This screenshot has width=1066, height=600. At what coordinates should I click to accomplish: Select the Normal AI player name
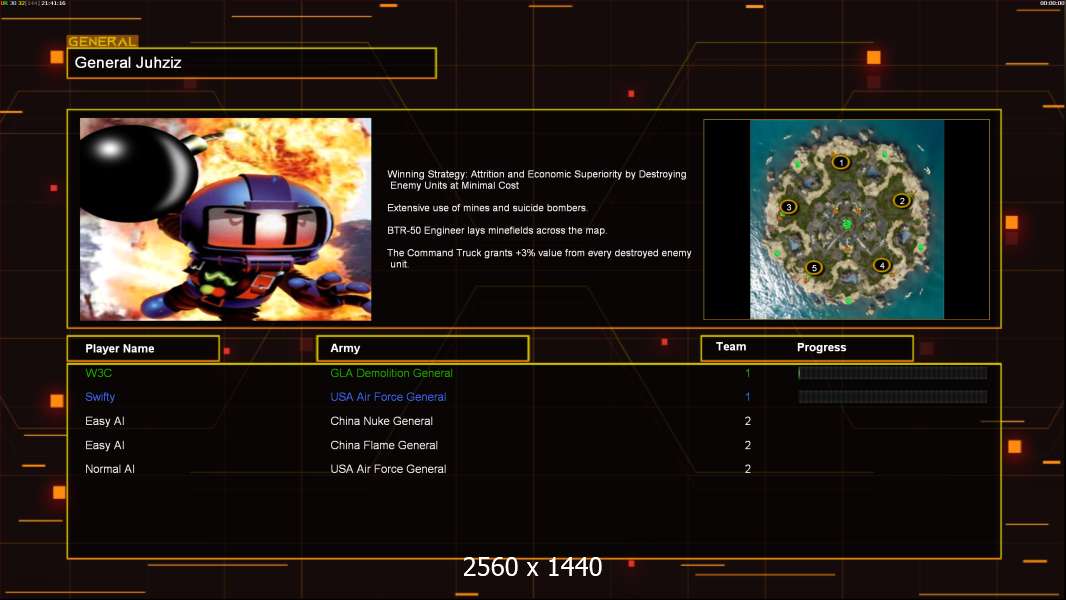tap(109, 469)
